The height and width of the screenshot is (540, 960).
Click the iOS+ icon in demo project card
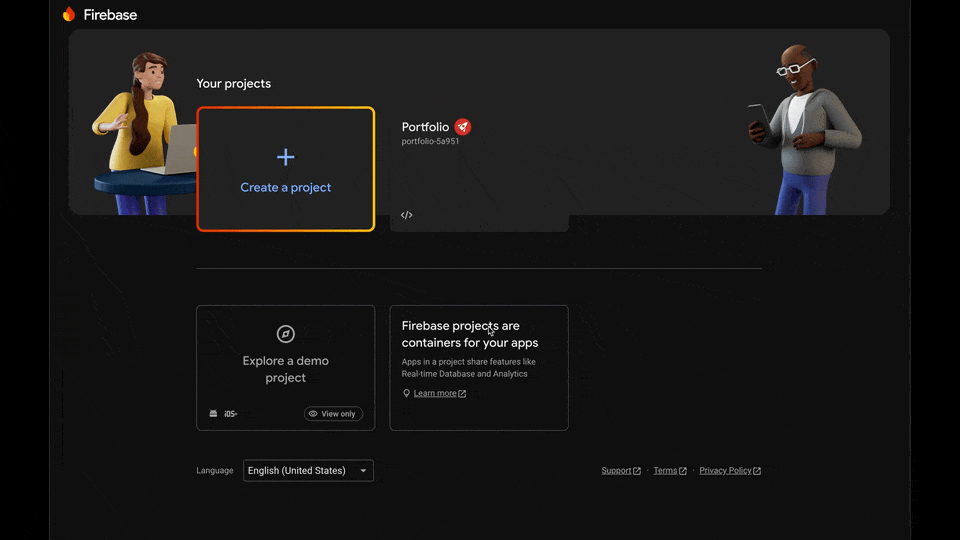coord(230,414)
